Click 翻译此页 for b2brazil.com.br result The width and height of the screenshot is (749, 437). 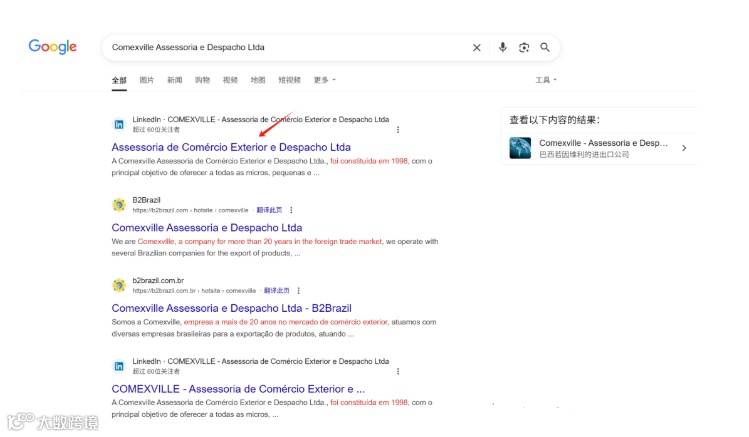pyautogui.click(x=277, y=290)
